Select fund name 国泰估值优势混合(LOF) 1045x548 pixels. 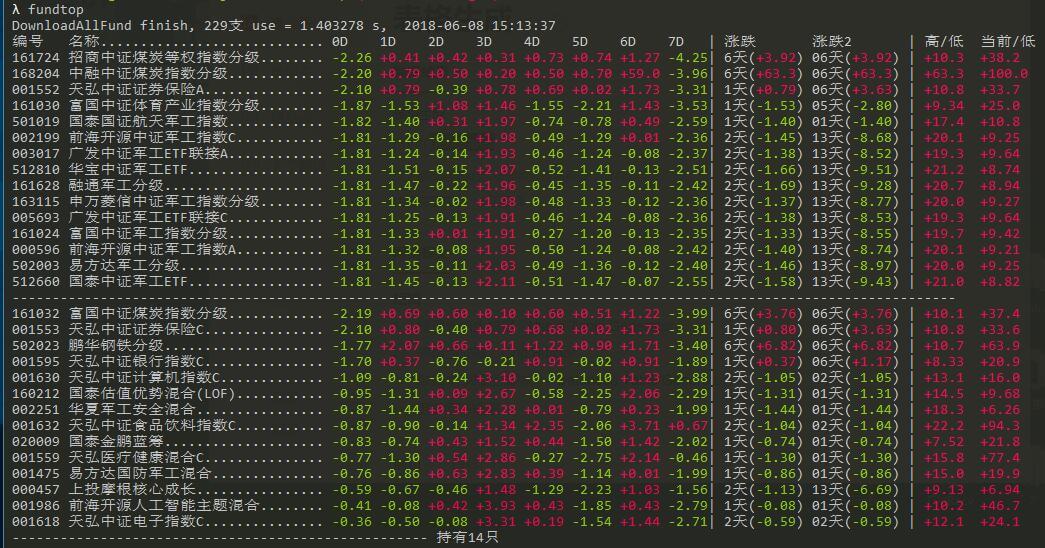(152, 394)
